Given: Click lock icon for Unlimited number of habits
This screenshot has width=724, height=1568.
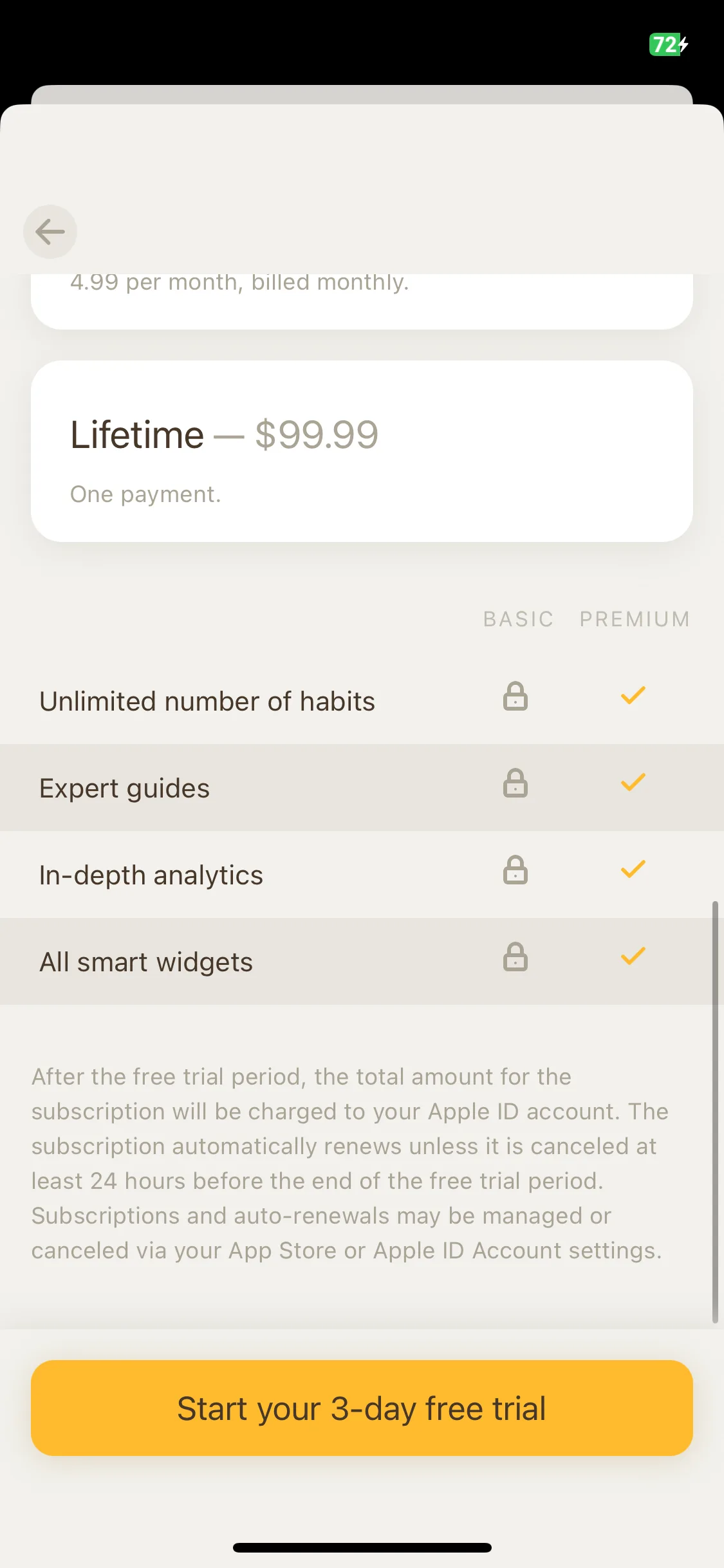Looking at the screenshot, I should pyautogui.click(x=515, y=696).
